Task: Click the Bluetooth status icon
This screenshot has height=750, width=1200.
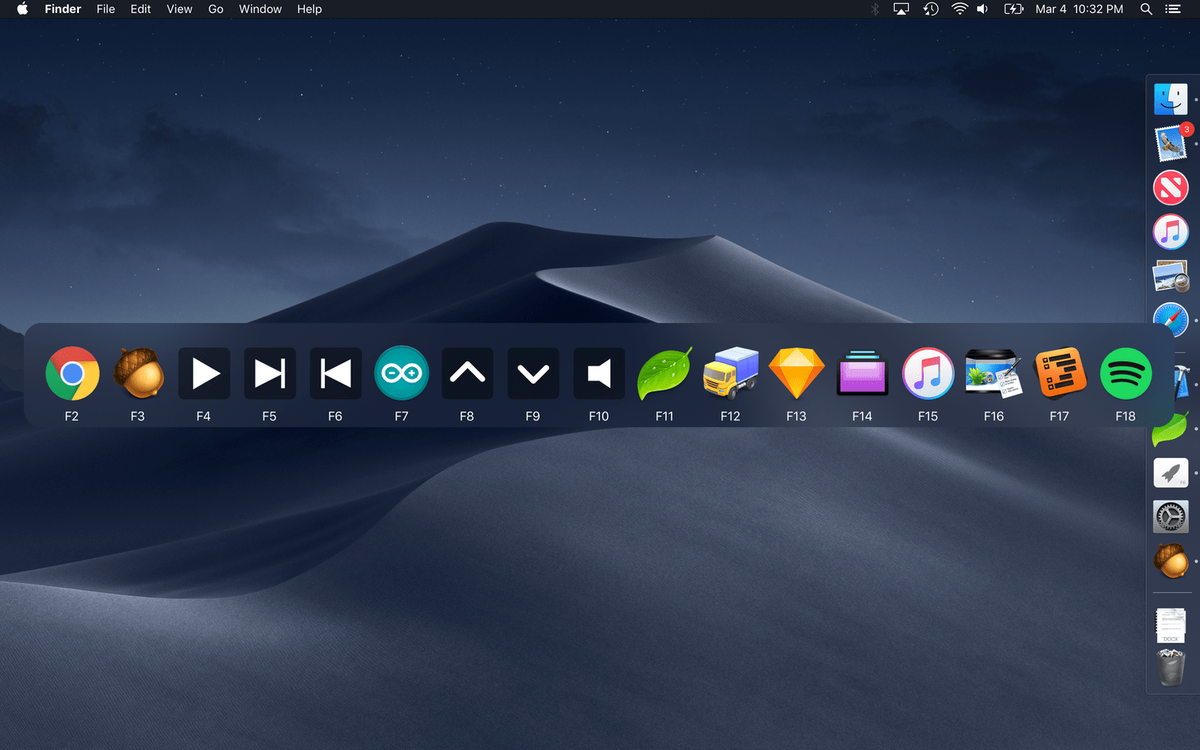Action: (x=874, y=9)
